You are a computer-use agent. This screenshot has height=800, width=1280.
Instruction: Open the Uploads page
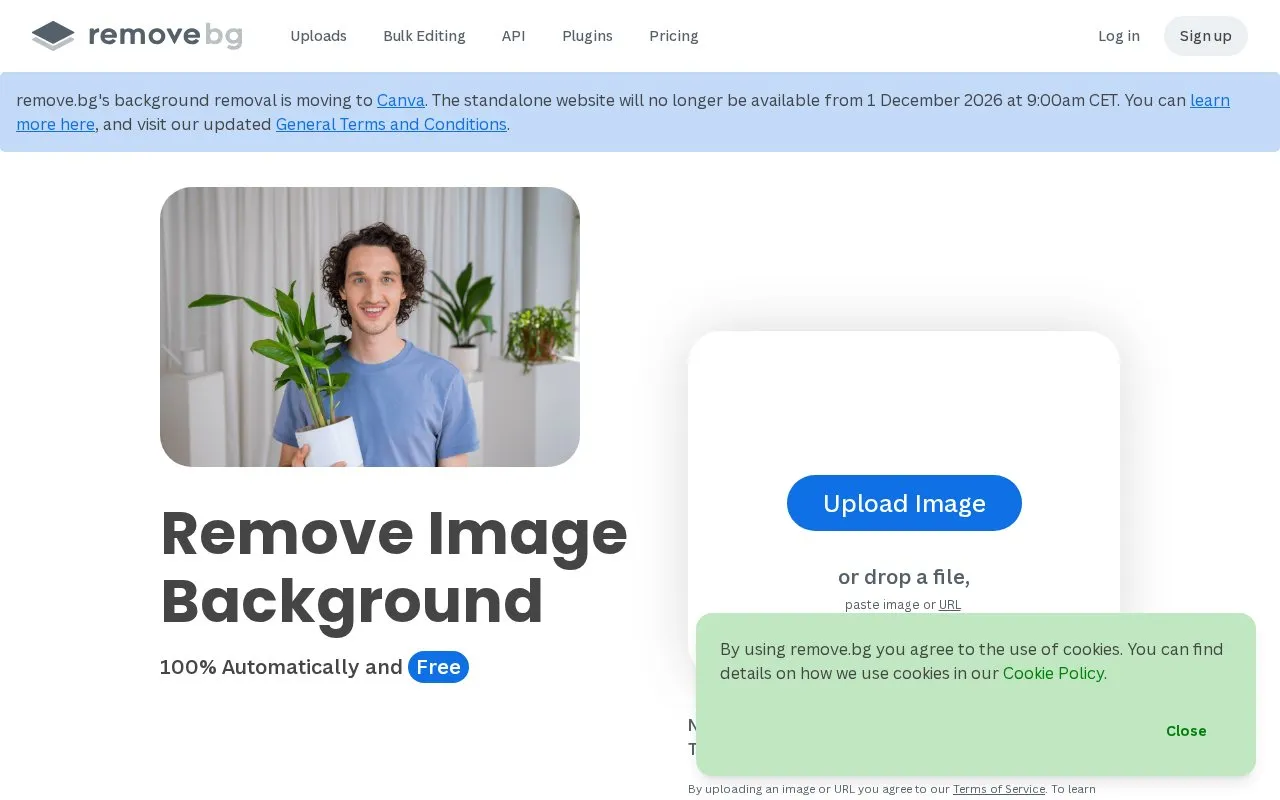318,36
